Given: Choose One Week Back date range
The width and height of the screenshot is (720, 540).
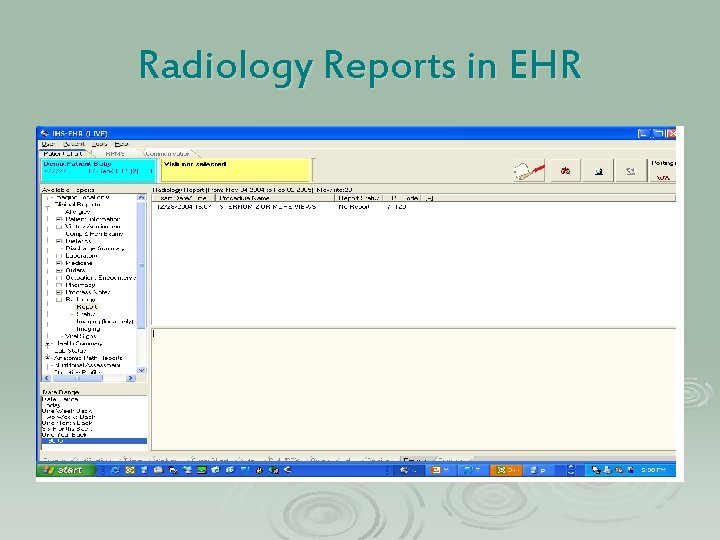Looking at the screenshot, I should pyautogui.click(x=67, y=411).
